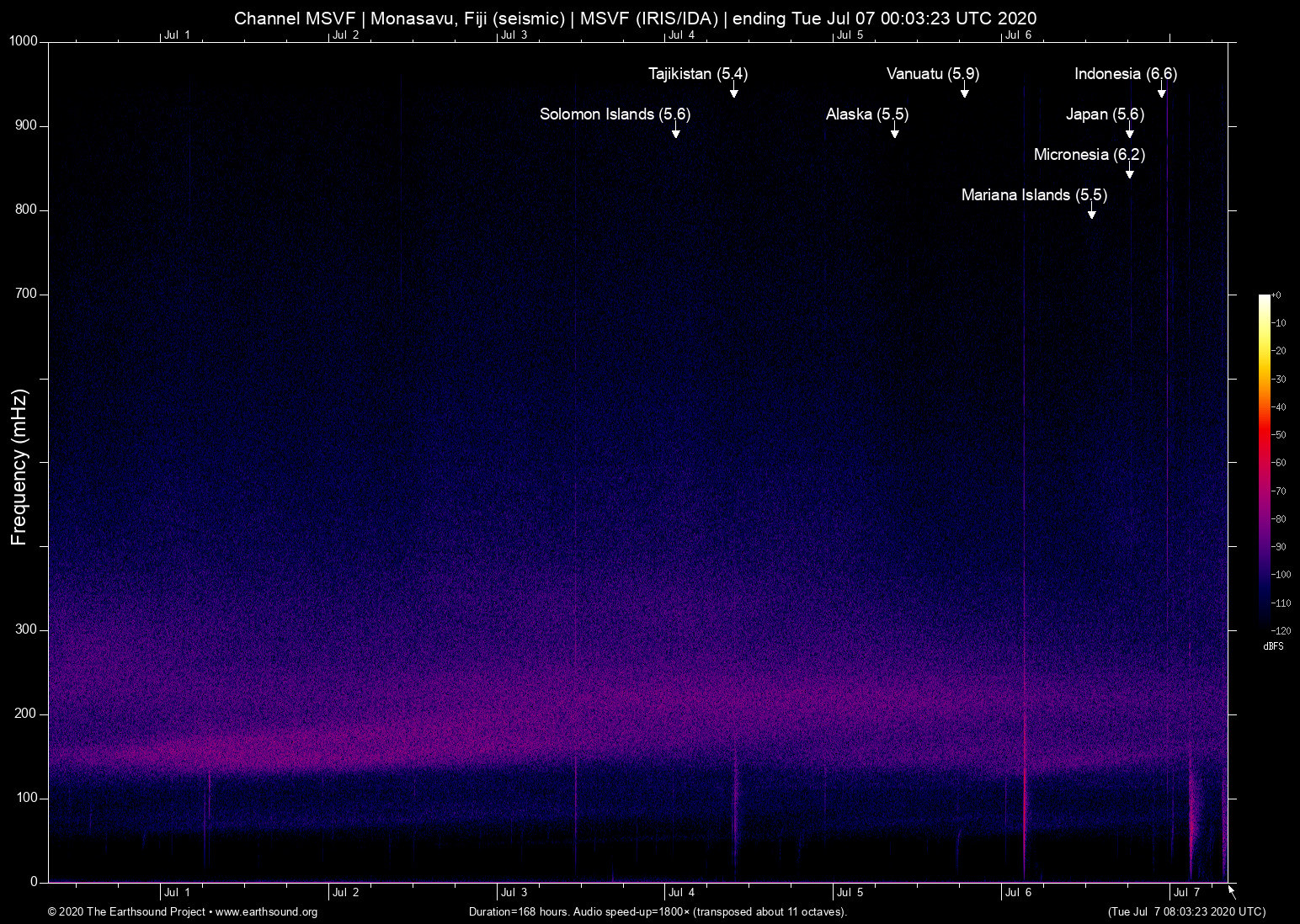Image resolution: width=1300 pixels, height=924 pixels.
Task: Click the Duration=168 hours caption
Action: (657, 911)
